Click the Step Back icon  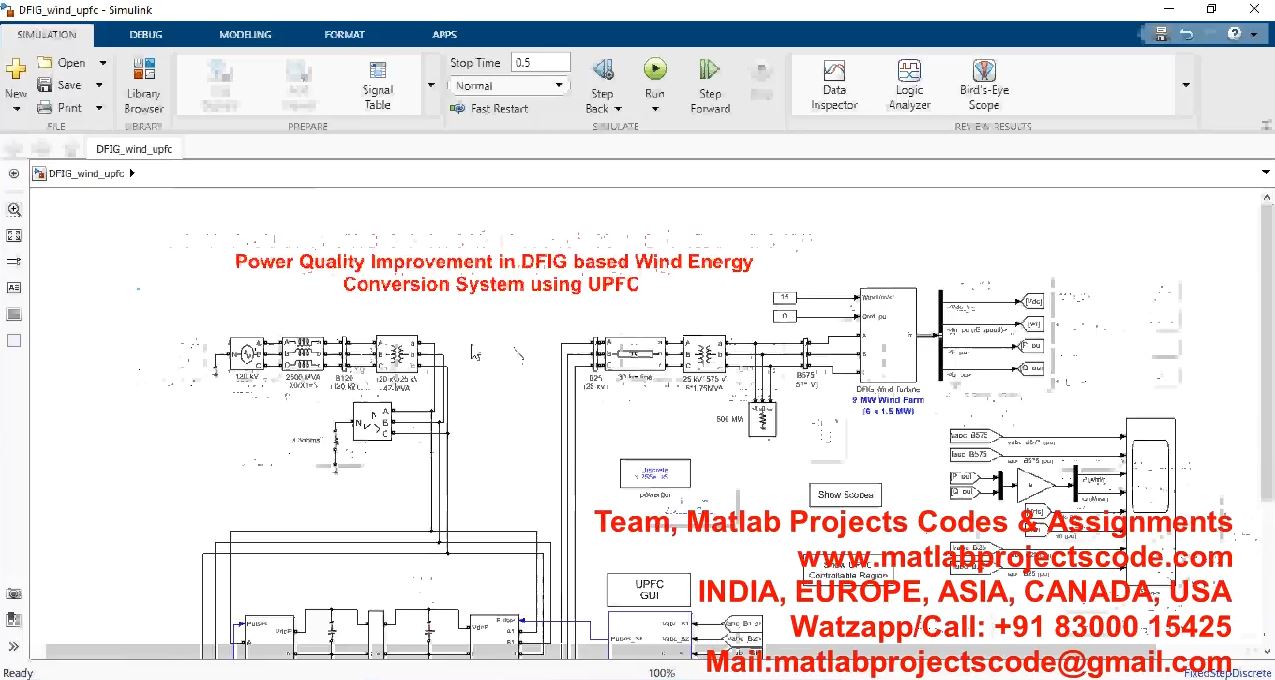tap(602, 70)
